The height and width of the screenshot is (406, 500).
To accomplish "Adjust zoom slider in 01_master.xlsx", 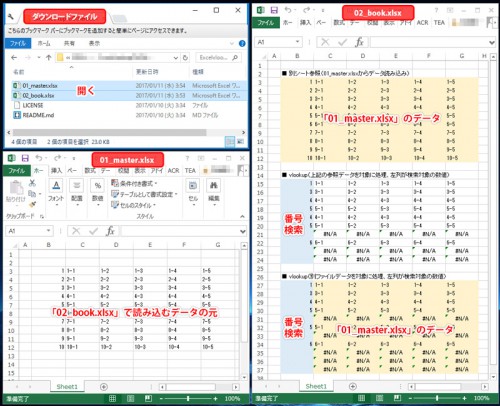I will pyautogui.click(x=188, y=398).
